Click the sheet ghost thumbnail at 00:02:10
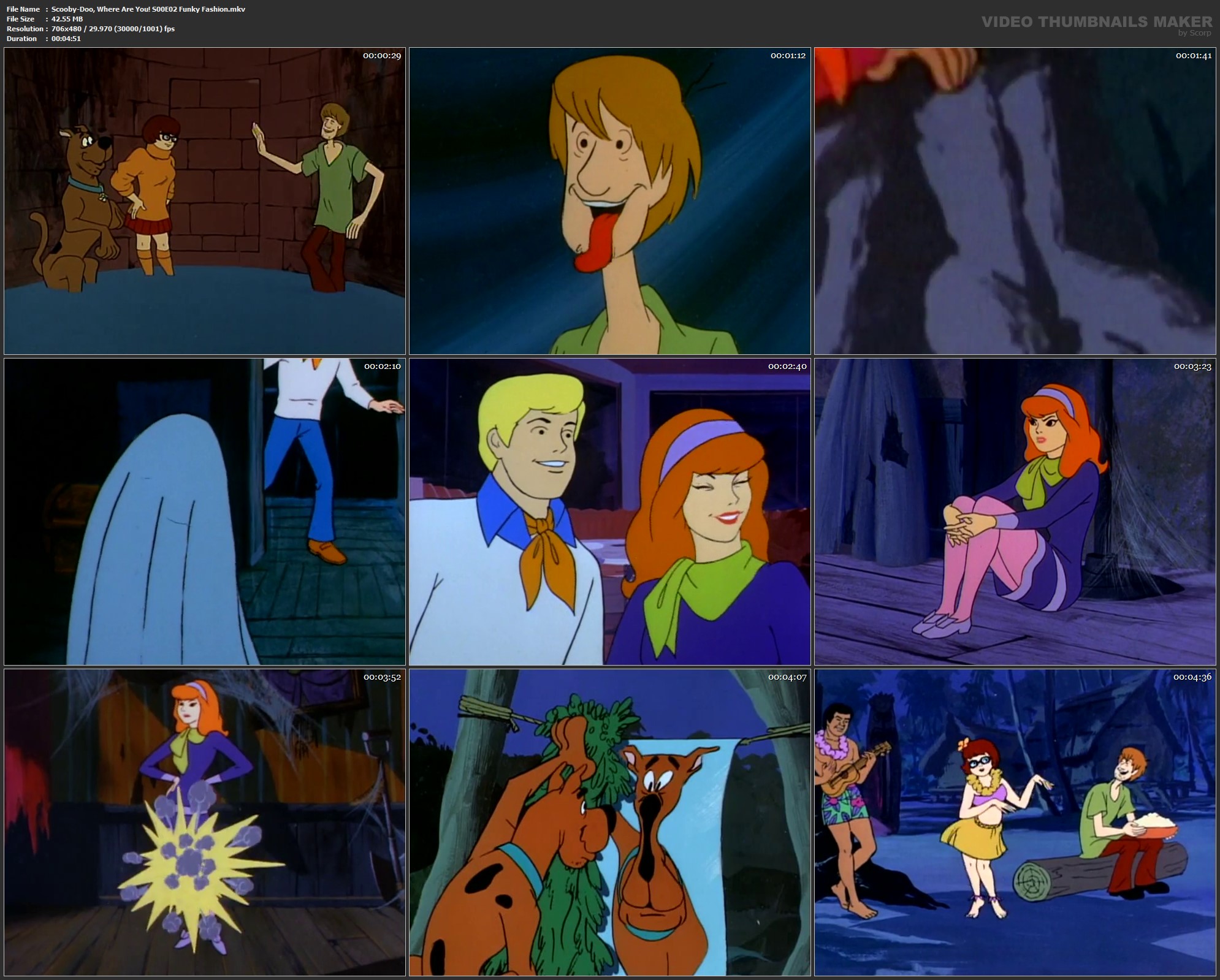 (204, 512)
